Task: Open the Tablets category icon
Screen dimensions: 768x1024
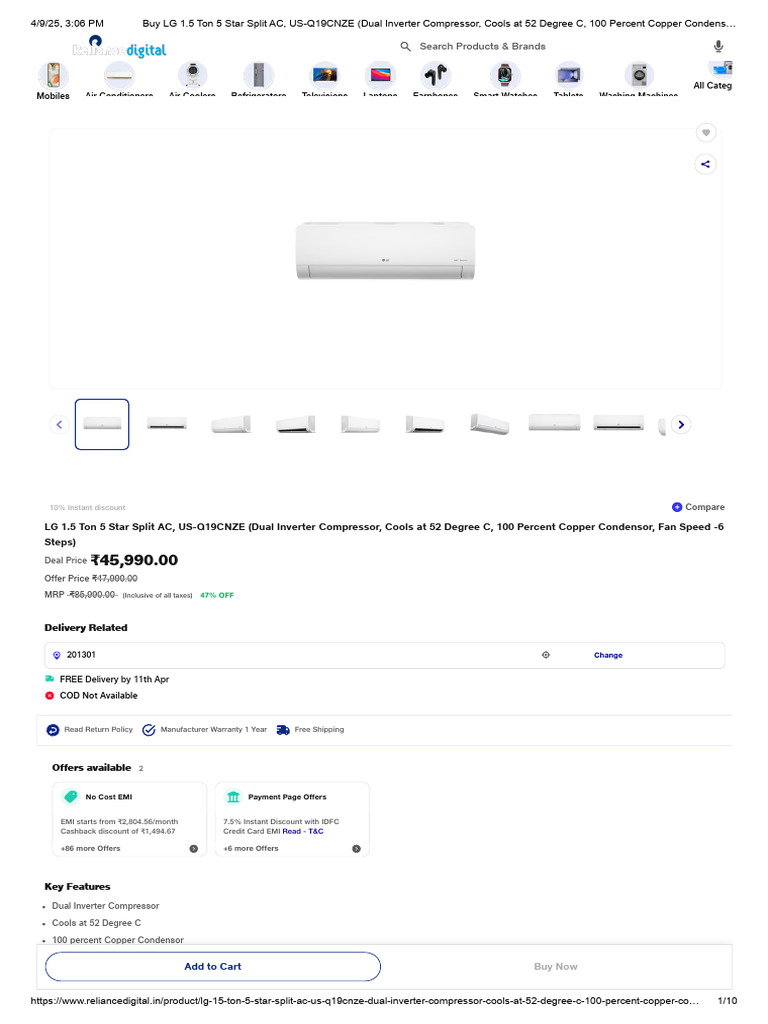Action: (568, 76)
